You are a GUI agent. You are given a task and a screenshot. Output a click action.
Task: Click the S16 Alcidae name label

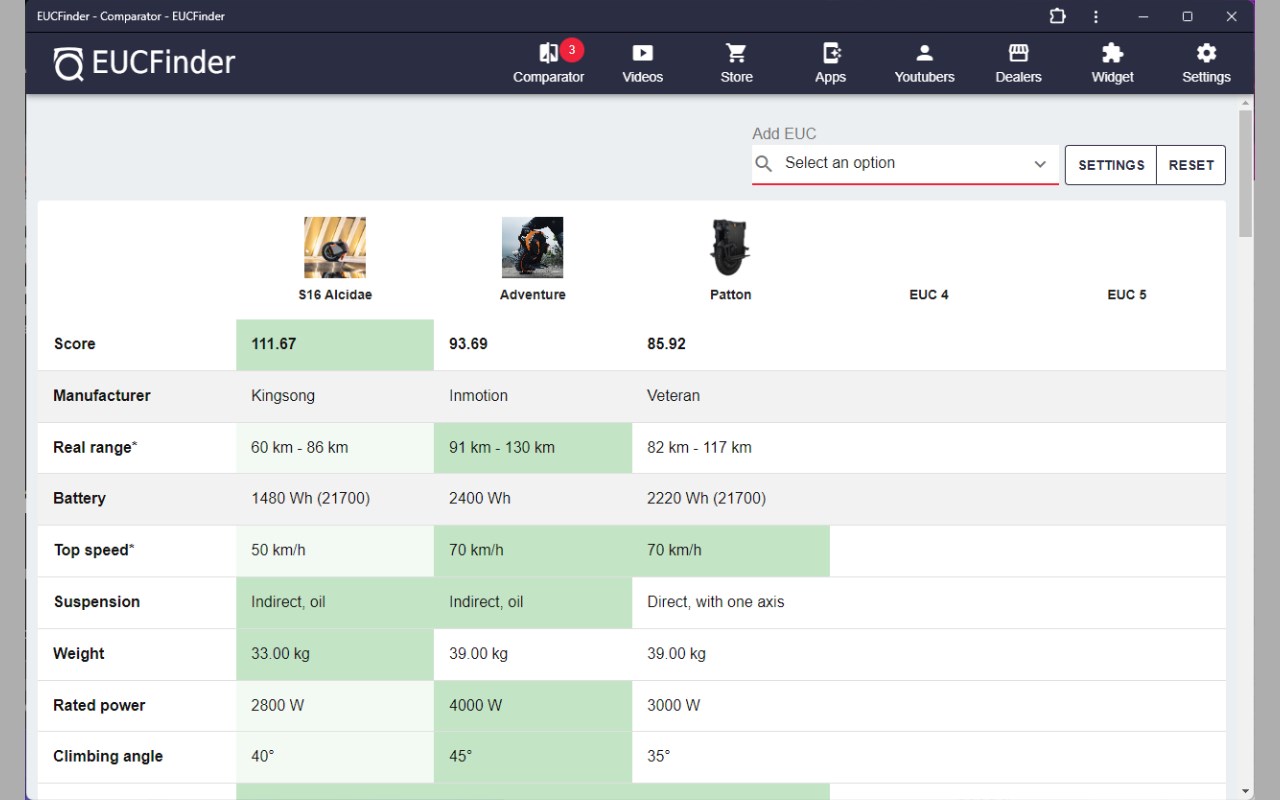coord(335,295)
